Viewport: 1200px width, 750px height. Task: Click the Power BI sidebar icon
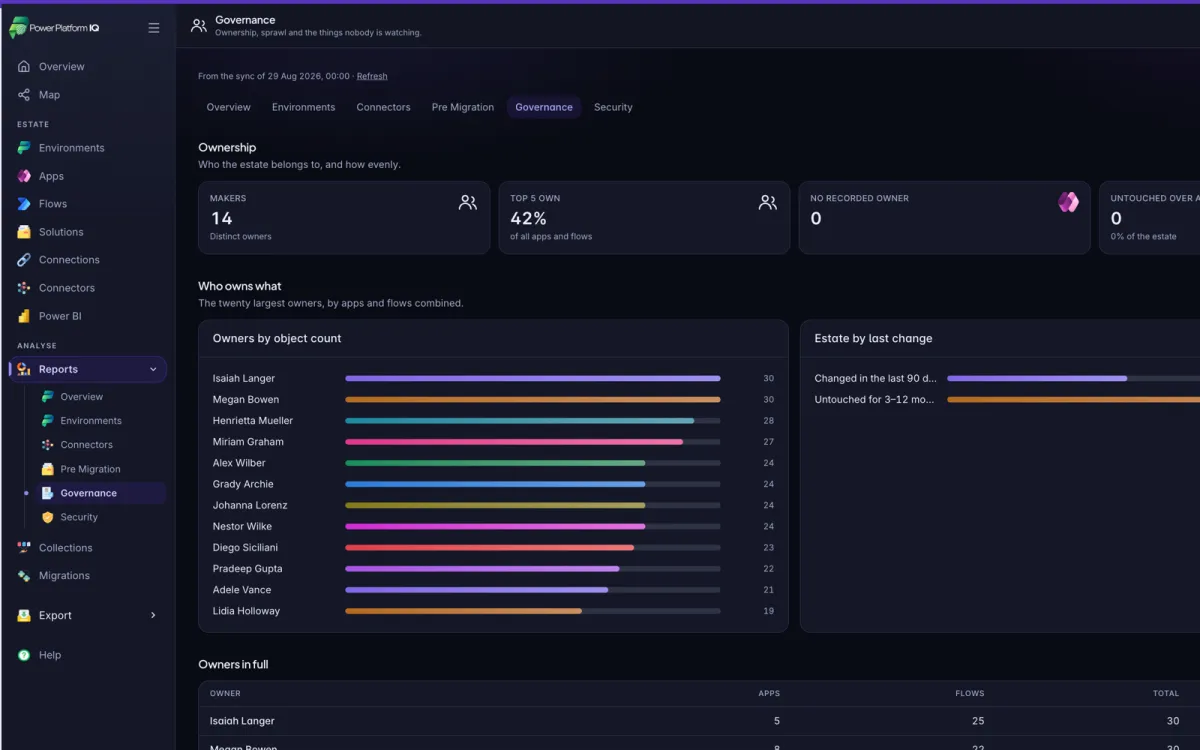coord(24,316)
